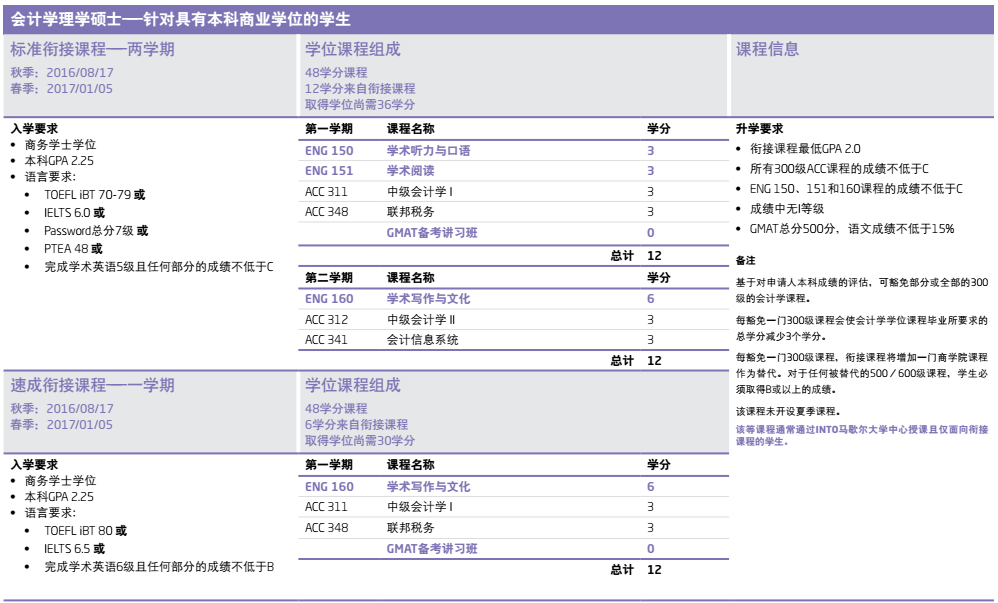Image resolution: width=998 pixels, height=603 pixels.
Task: Click the 学术听力与口语 course name
Action: click(x=428, y=151)
